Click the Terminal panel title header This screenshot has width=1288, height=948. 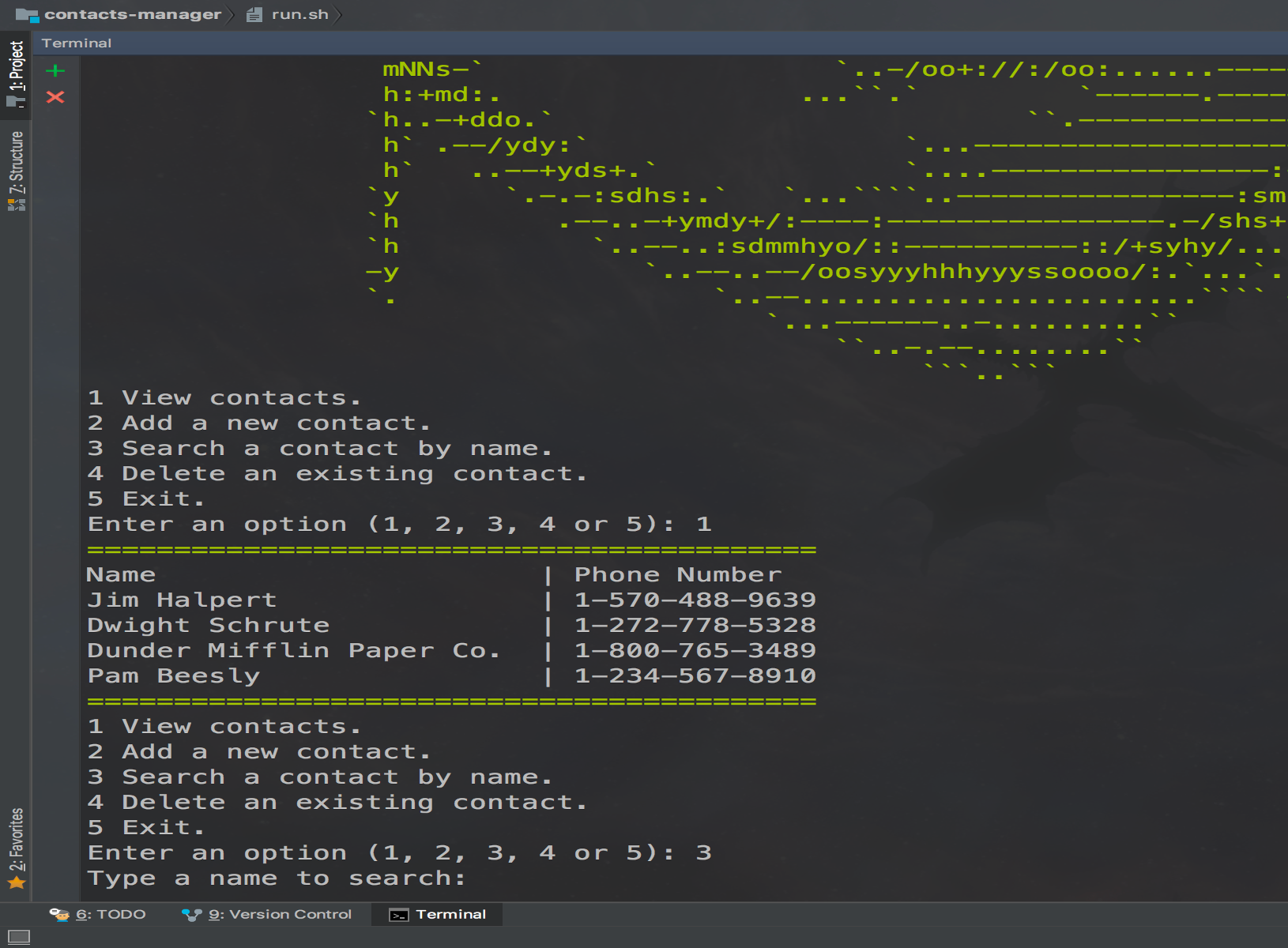pyautogui.click(x=77, y=43)
